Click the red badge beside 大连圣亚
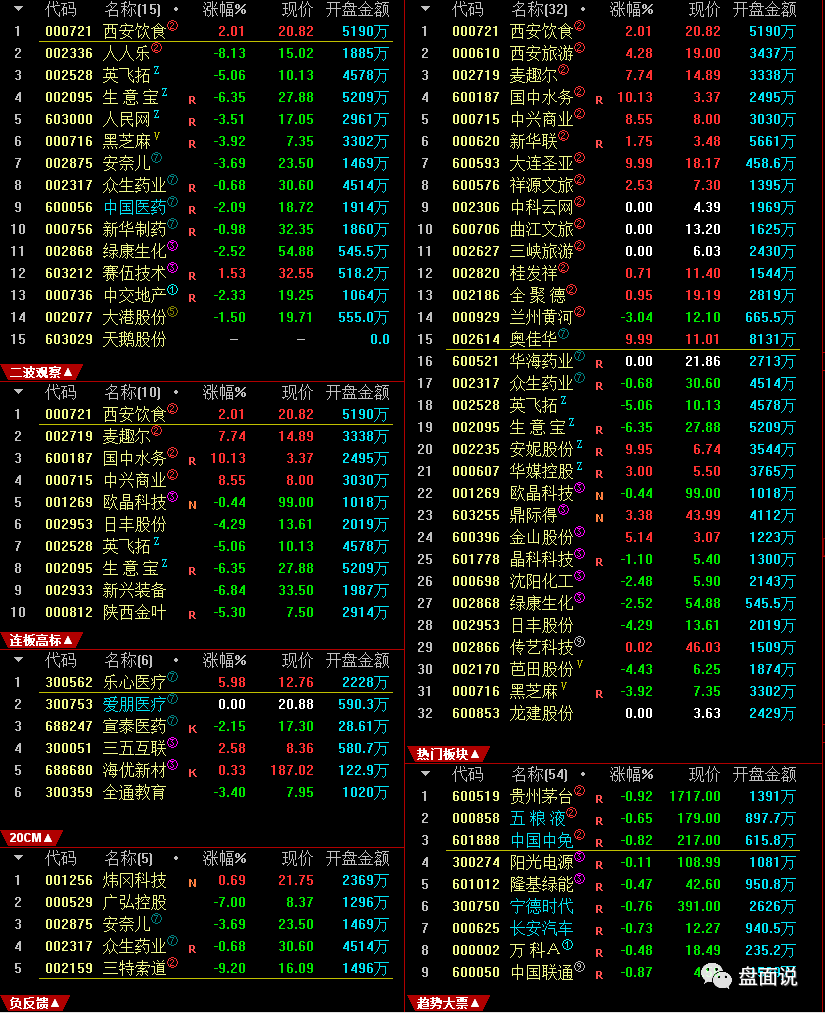Screen dimensions: 825x1013 click(x=580, y=158)
